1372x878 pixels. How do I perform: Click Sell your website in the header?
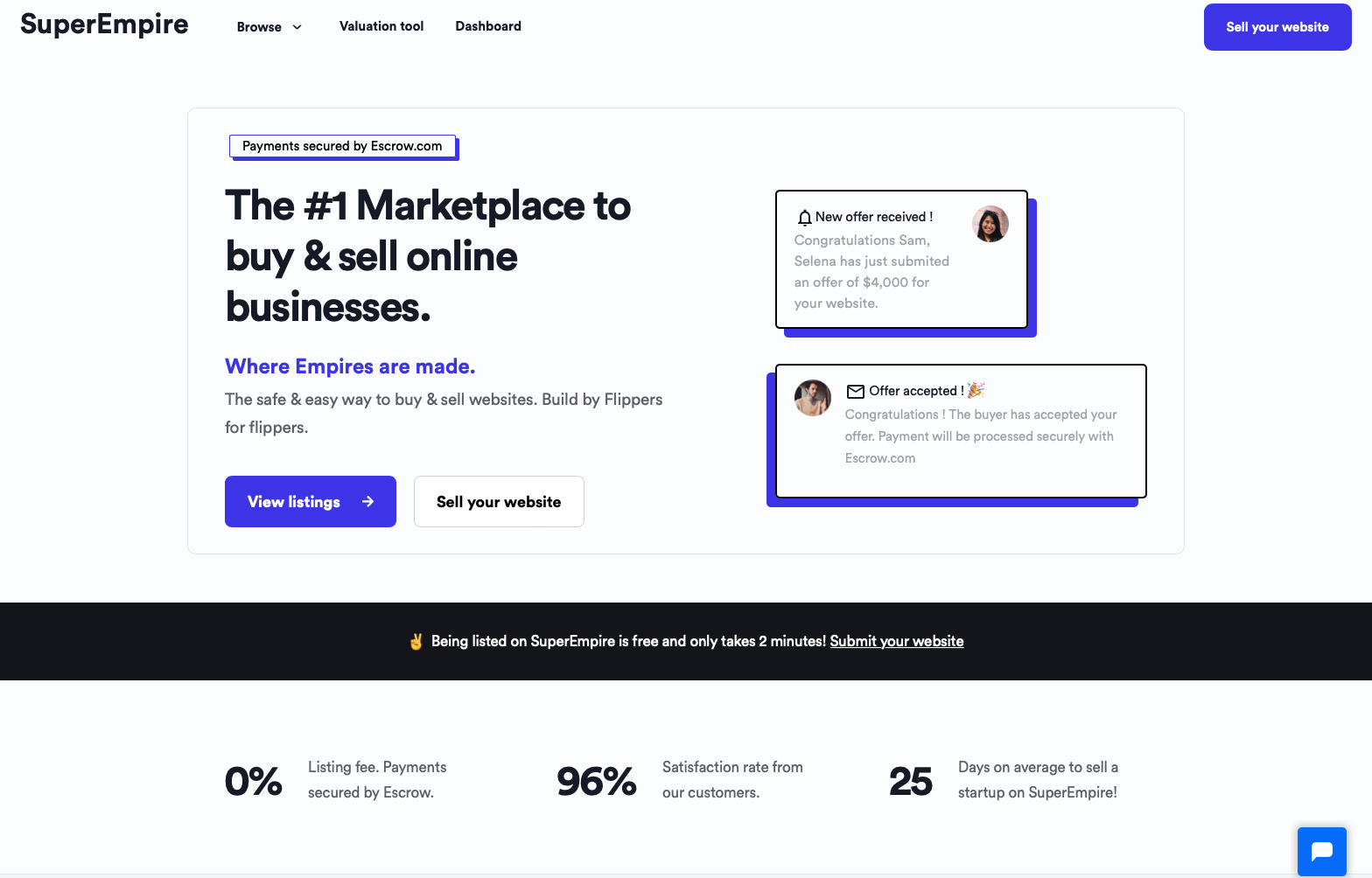tap(1277, 27)
